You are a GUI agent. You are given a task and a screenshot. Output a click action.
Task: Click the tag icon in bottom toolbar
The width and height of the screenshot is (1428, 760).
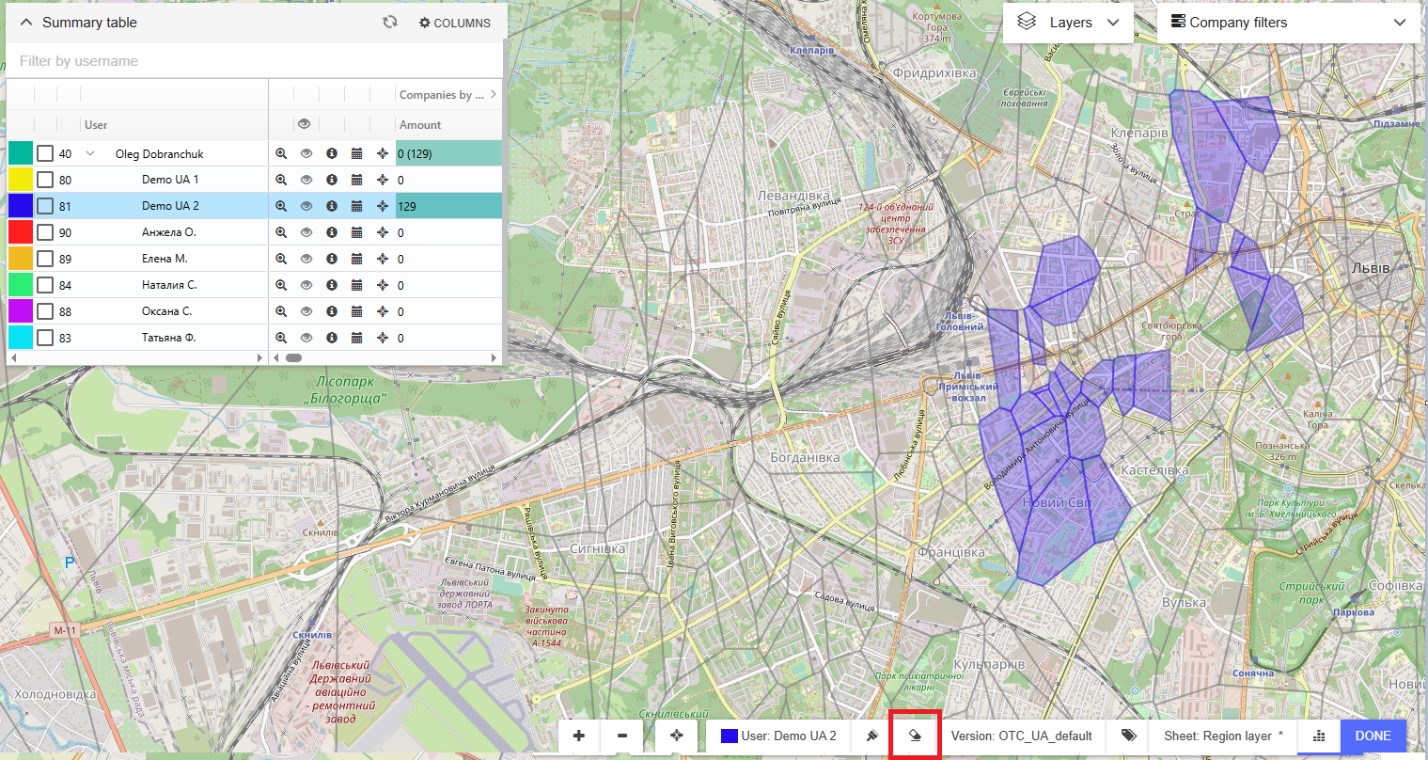click(1129, 736)
